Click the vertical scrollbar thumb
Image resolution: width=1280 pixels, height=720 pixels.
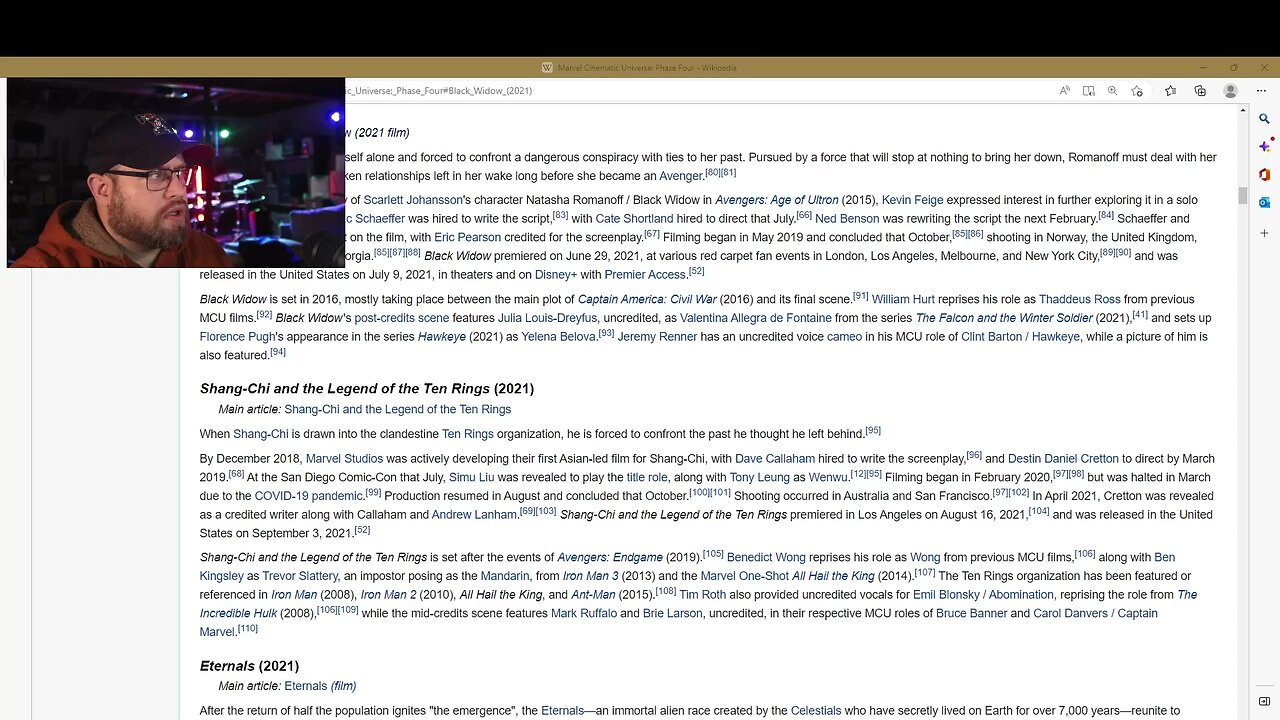coord(1243,195)
